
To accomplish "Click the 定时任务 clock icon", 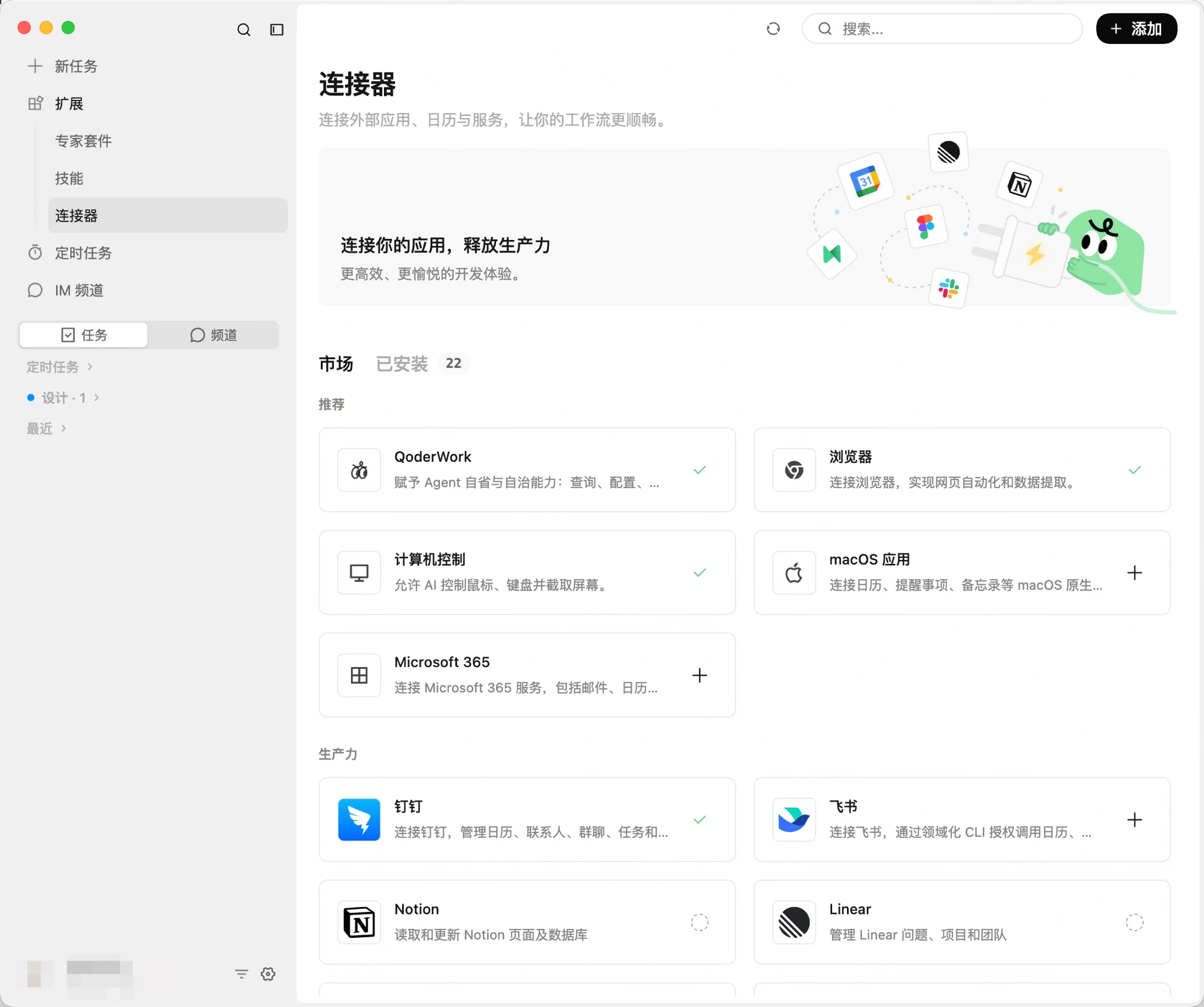I will 35,253.
